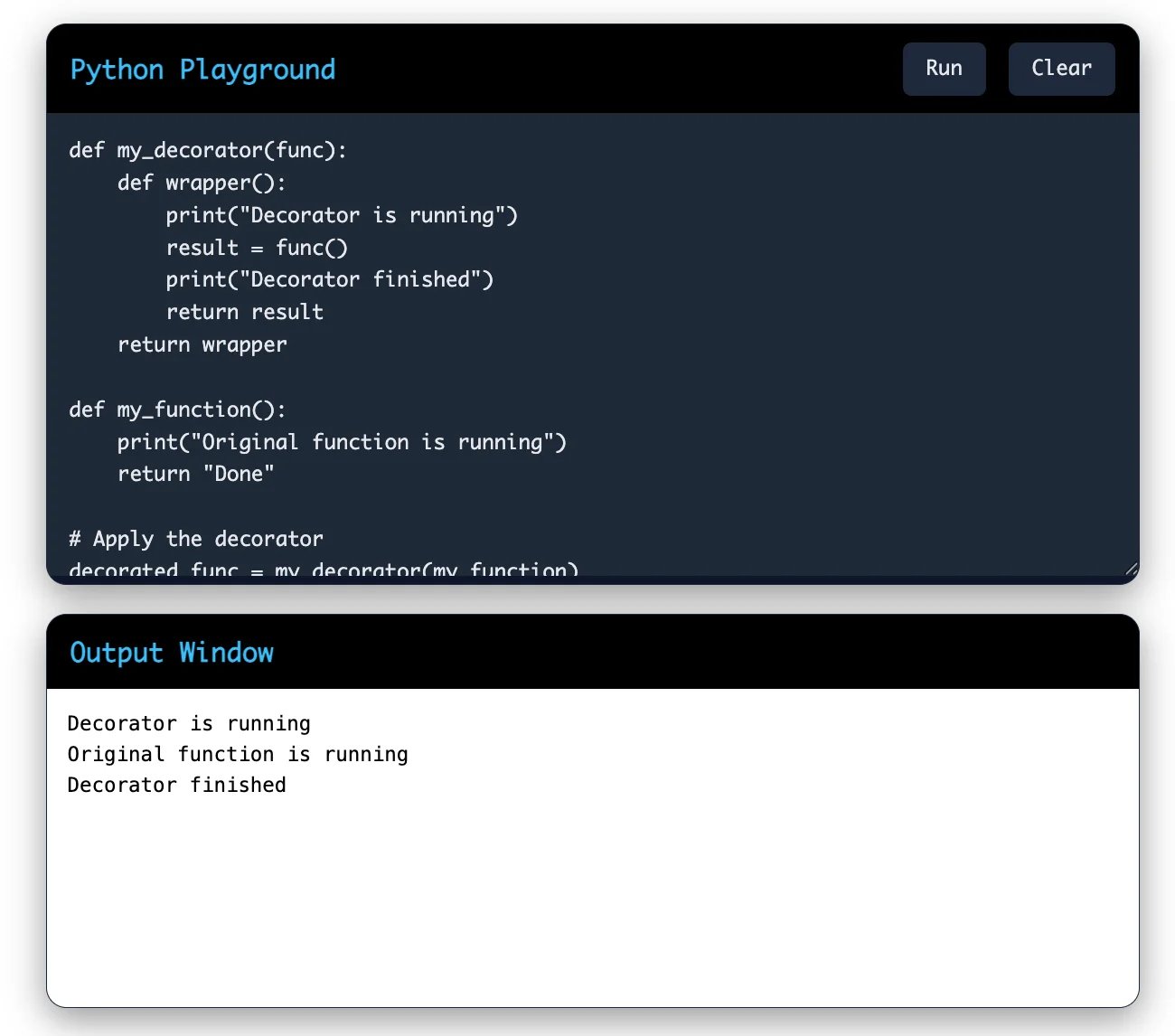
Task: Click the 'def my_function():' code line
Action: [x=177, y=410]
